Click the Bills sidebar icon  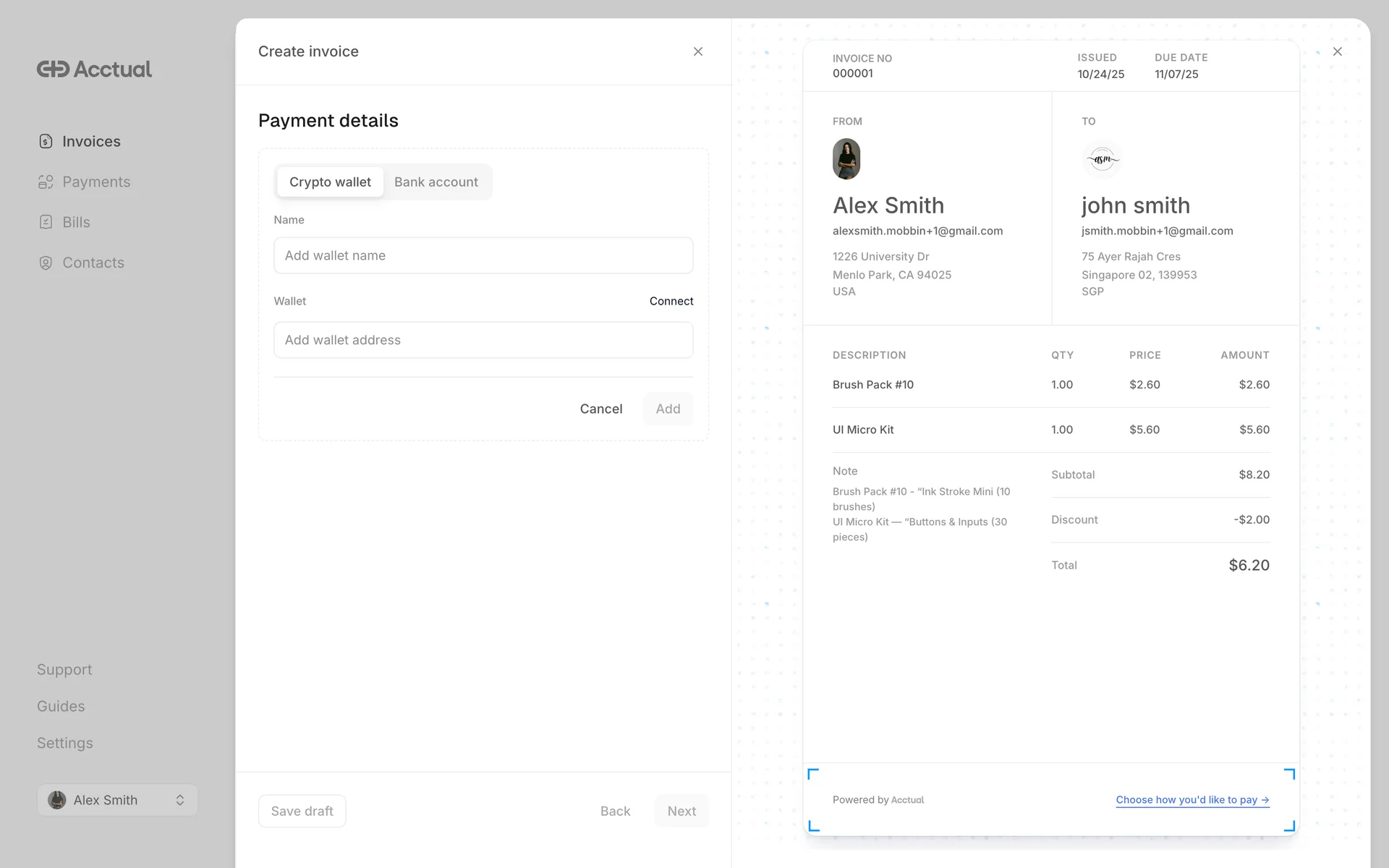click(46, 223)
